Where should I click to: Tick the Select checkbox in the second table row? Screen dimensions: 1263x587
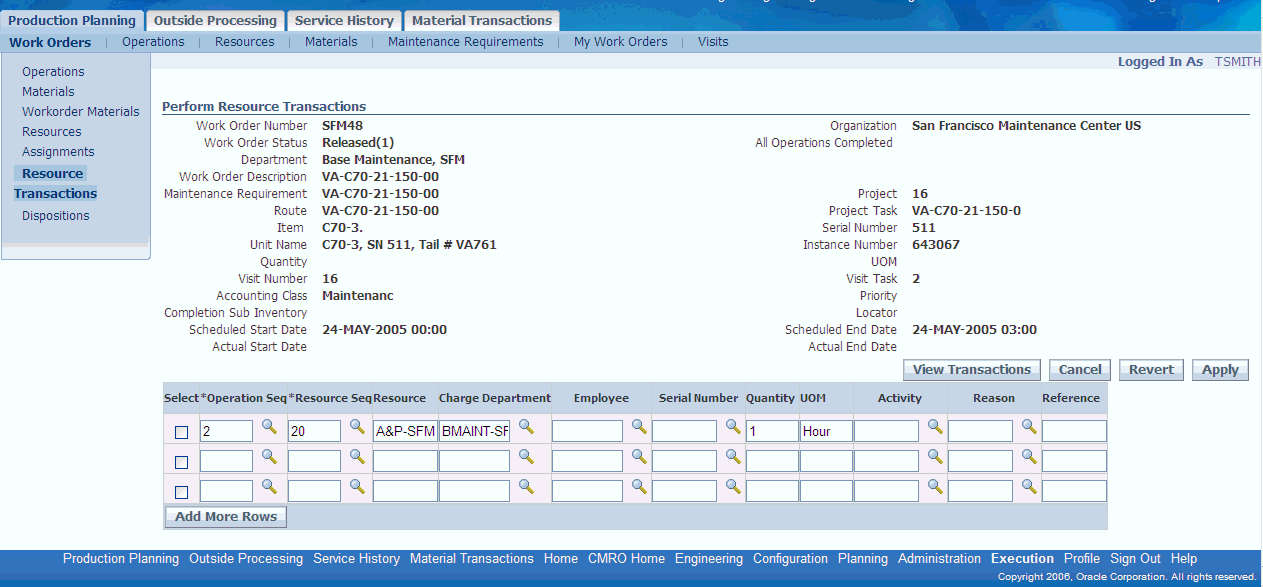coord(181,463)
